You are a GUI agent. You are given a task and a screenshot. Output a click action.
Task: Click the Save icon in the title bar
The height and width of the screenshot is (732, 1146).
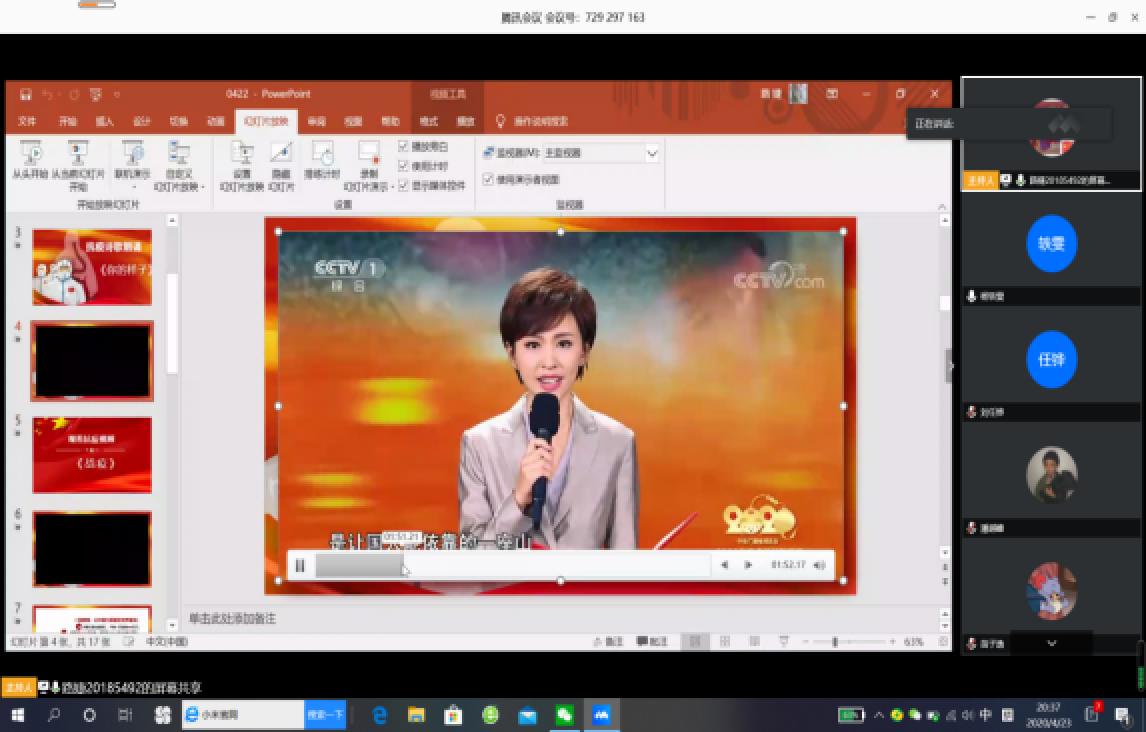click(x=26, y=94)
